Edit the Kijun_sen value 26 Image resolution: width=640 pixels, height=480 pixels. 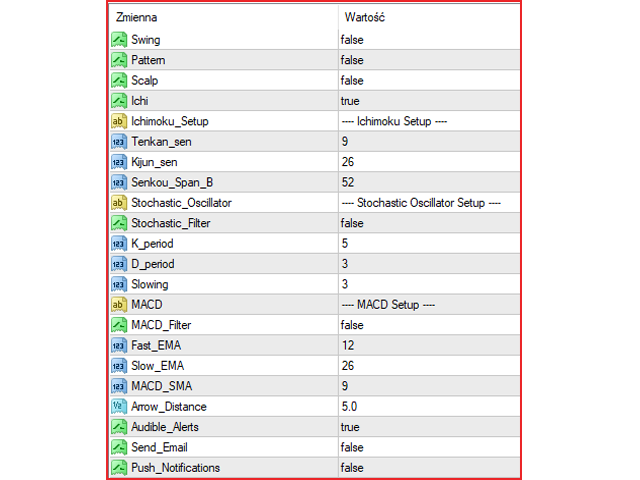[348, 162]
